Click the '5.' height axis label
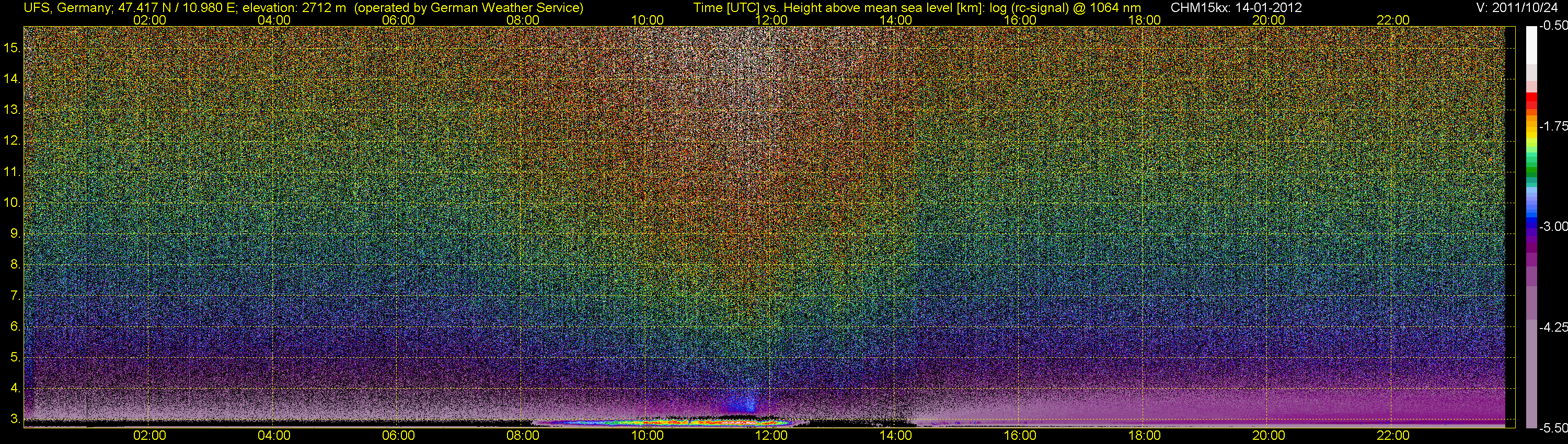Screen dimensions: 1568x444 tap(15, 357)
